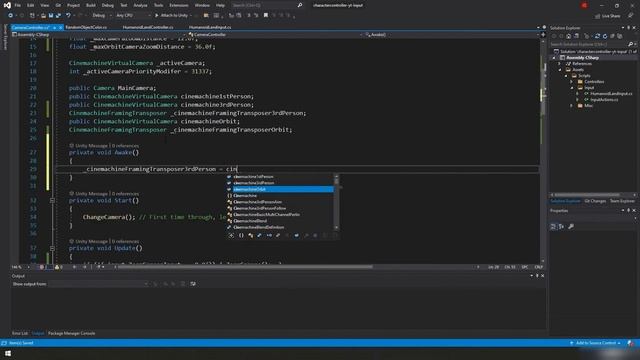Image resolution: width=640 pixels, height=360 pixels.
Task: Toggle IntelliSense target-type expand filter icon
Action: pos(231,236)
